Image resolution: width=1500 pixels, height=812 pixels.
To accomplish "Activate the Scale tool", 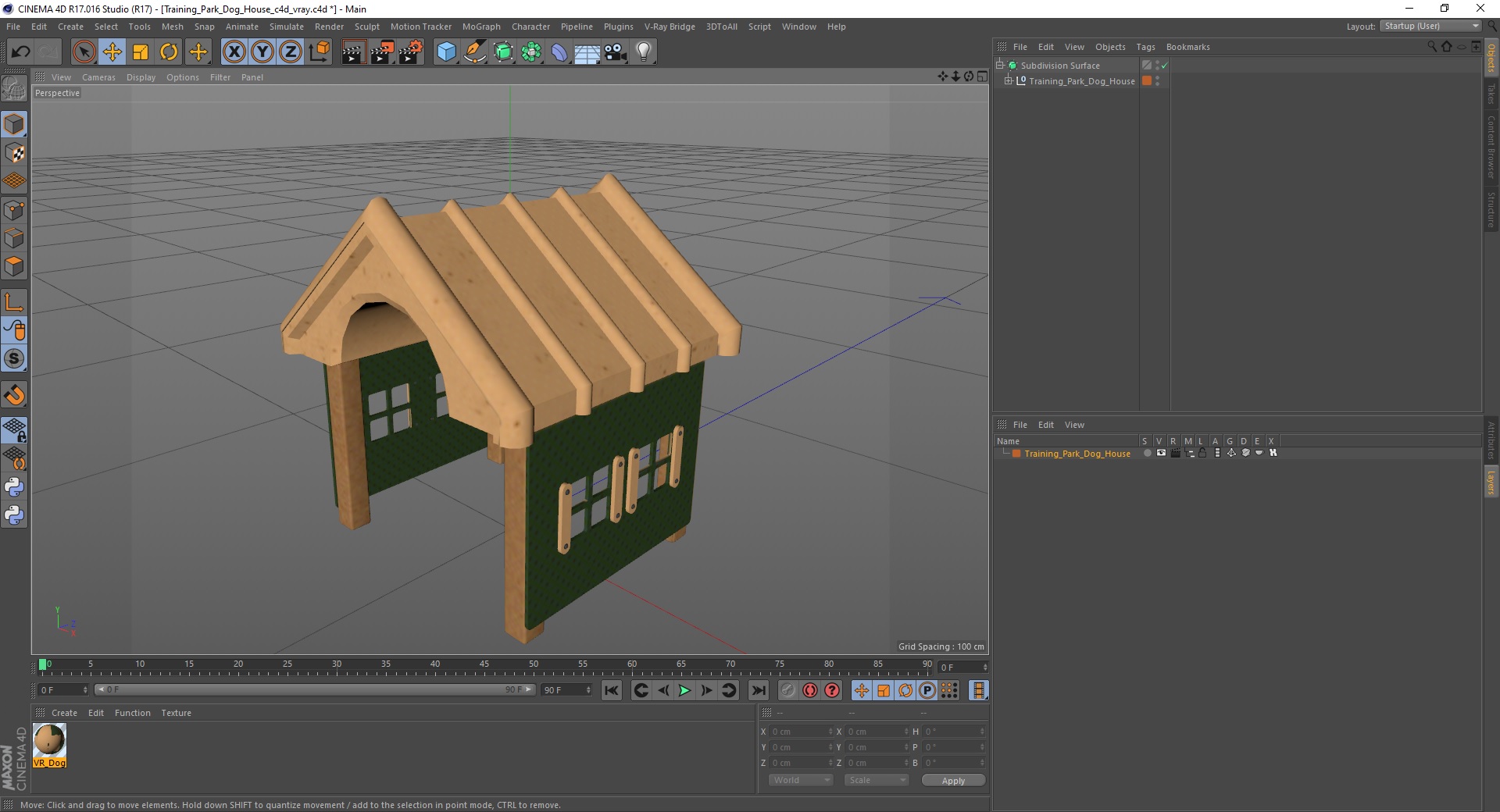I will 141,52.
